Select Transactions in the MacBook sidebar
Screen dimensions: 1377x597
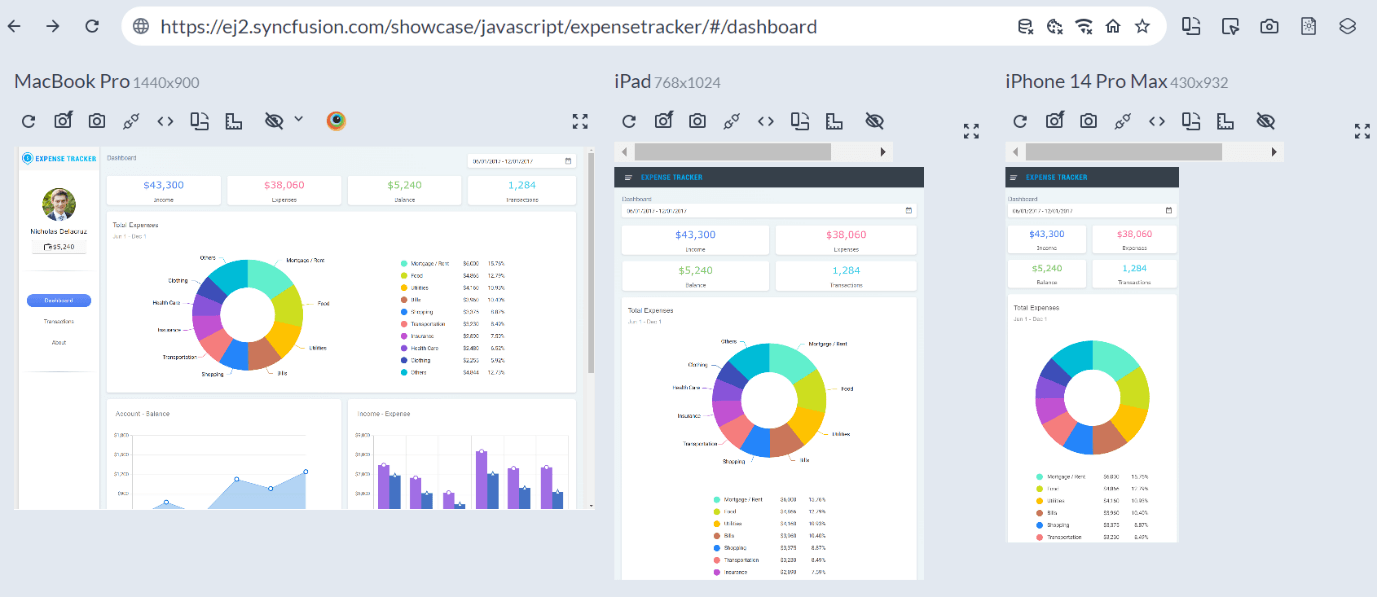[x=59, y=321]
